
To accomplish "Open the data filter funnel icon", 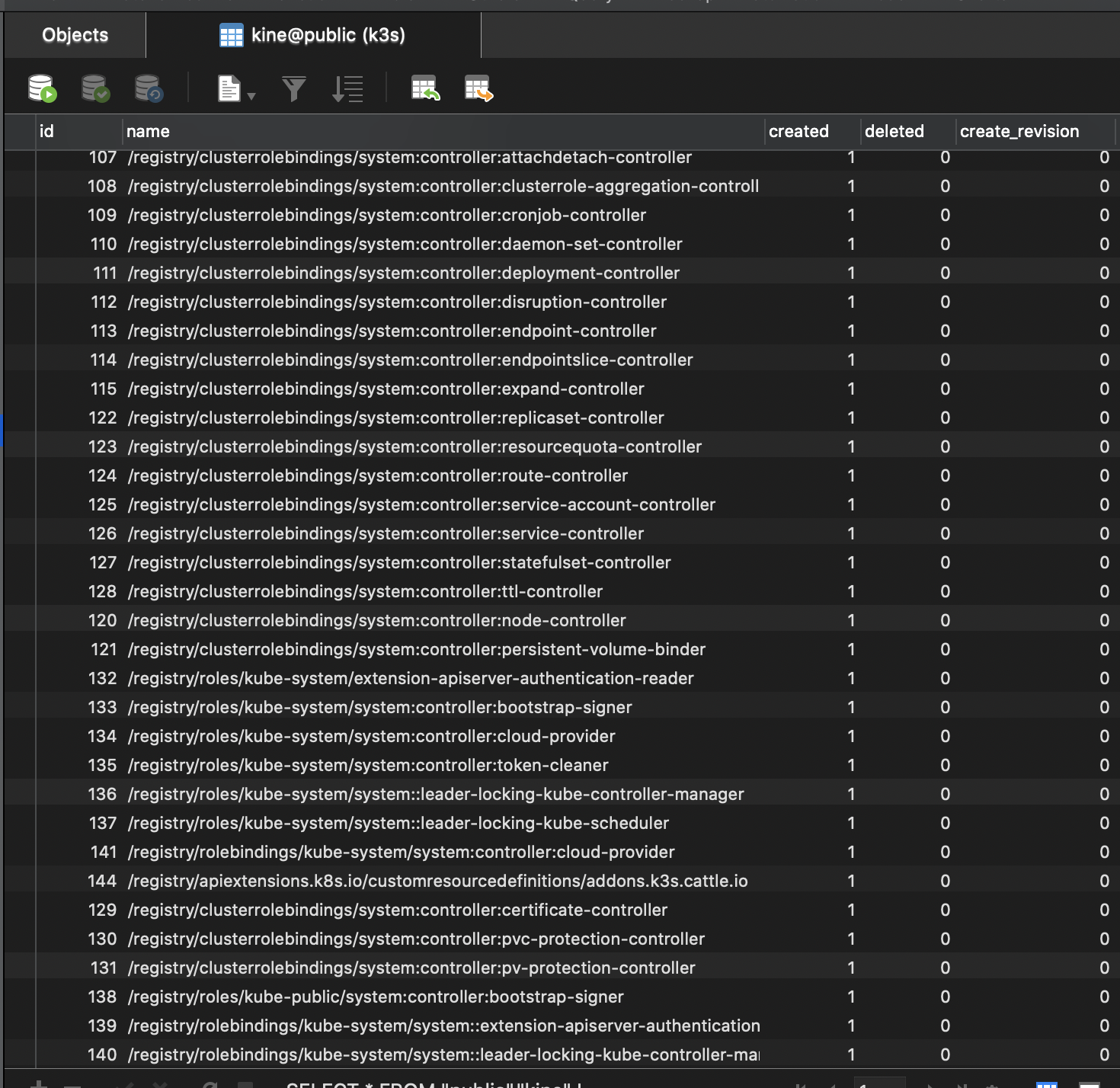I will click(x=293, y=88).
